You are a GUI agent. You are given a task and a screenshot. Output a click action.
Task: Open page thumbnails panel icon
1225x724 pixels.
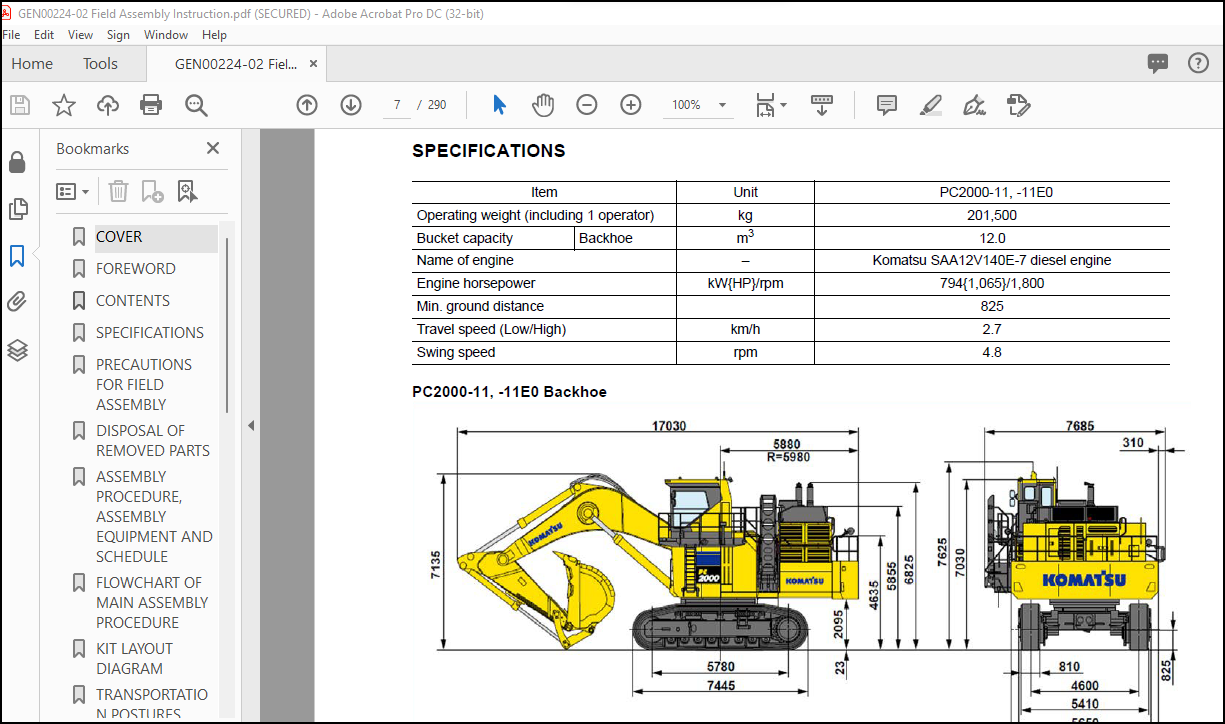point(17,209)
